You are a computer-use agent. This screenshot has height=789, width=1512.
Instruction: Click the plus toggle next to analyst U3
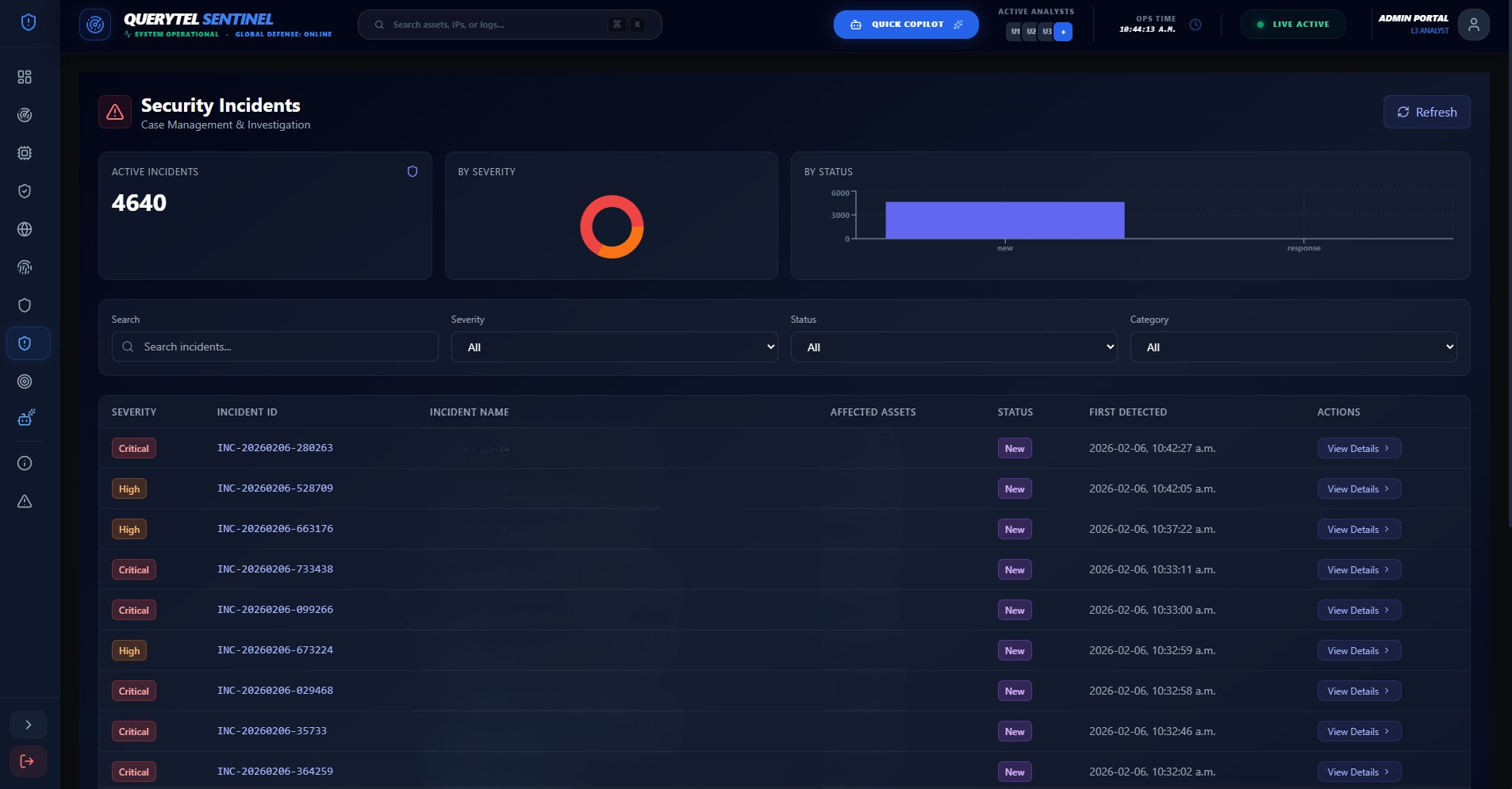click(1063, 32)
